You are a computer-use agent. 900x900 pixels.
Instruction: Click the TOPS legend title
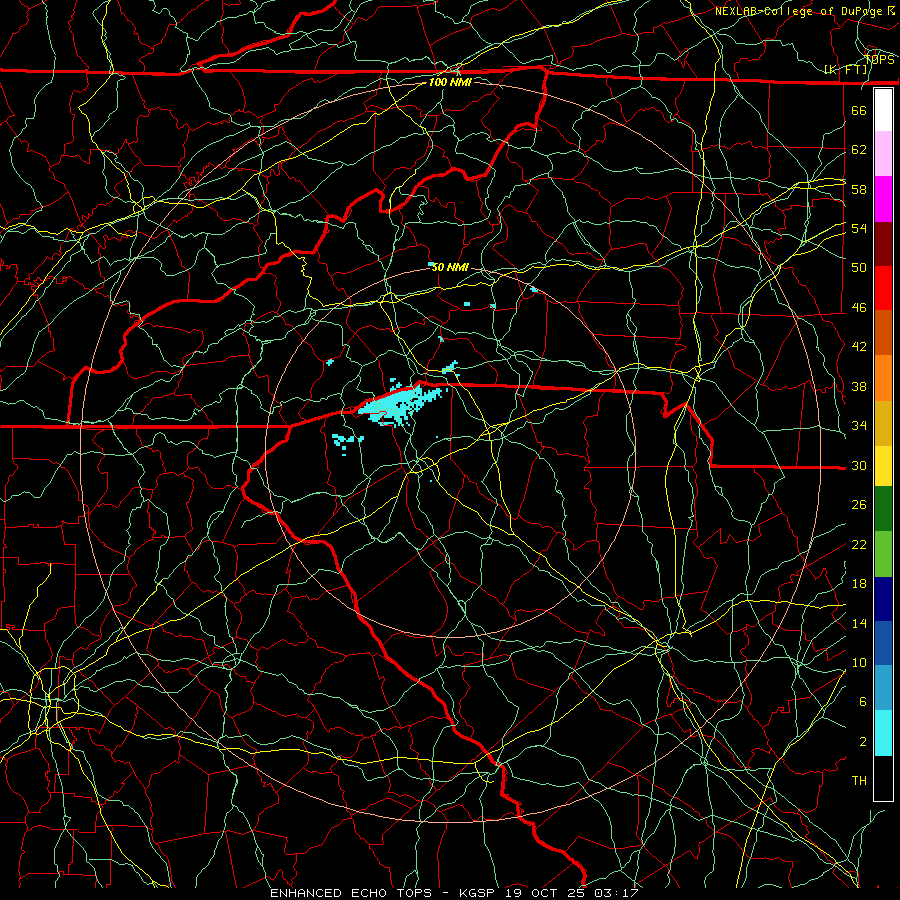[879, 59]
